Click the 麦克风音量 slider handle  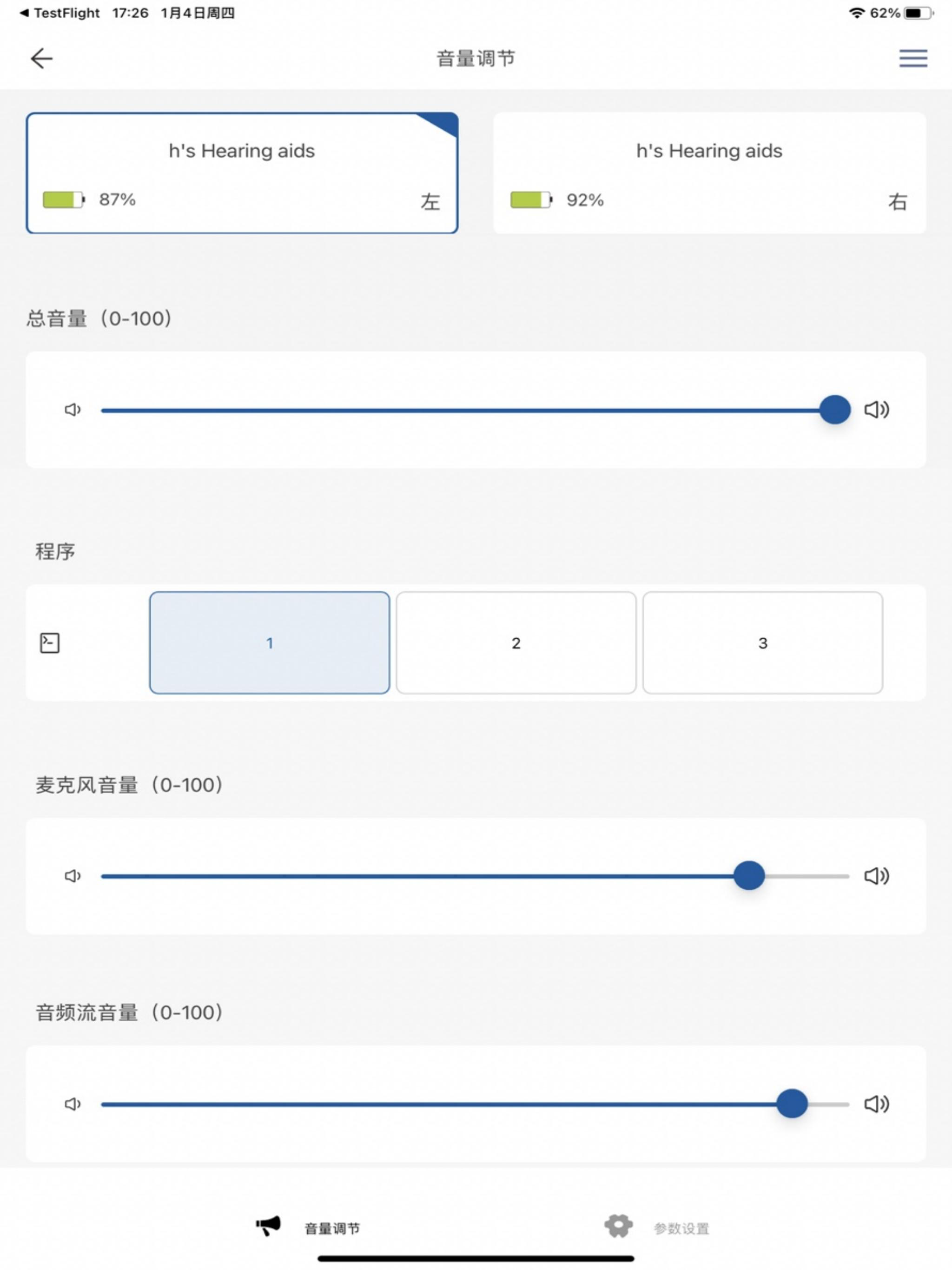click(x=749, y=876)
